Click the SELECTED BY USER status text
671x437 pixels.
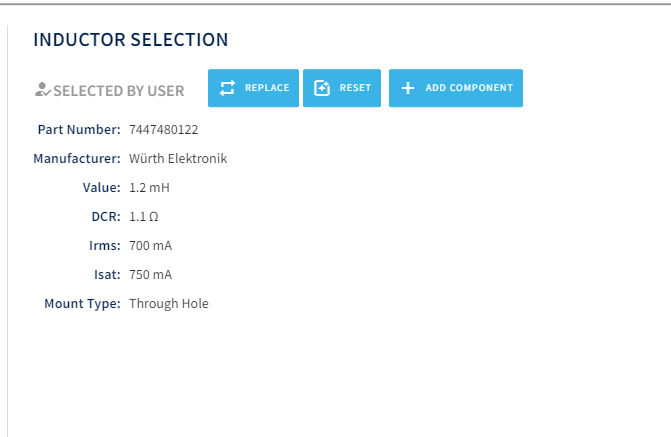pyautogui.click(x=118, y=91)
